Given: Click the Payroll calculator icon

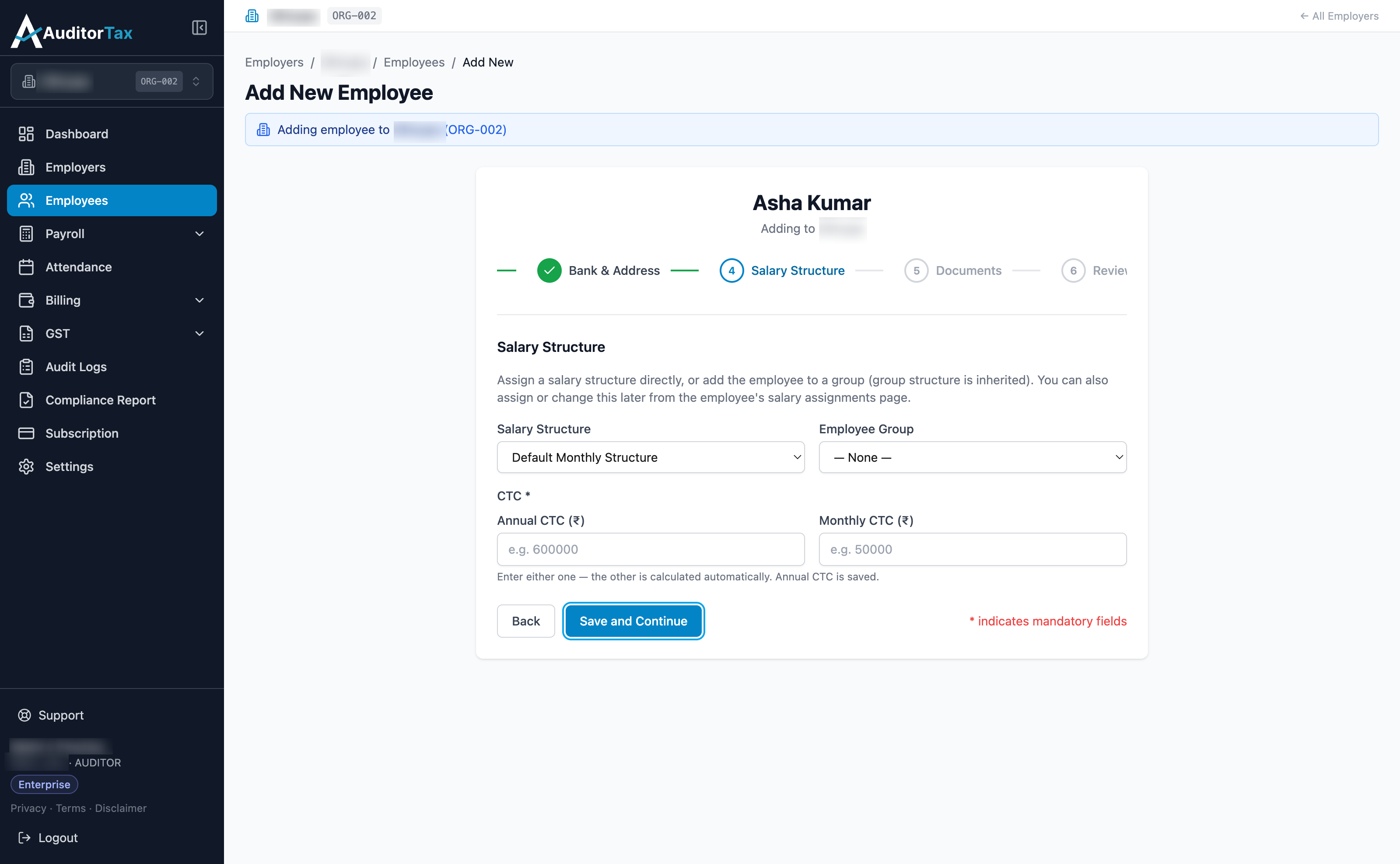Looking at the screenshot, I should pyautogui.click(x=26, y=234).
